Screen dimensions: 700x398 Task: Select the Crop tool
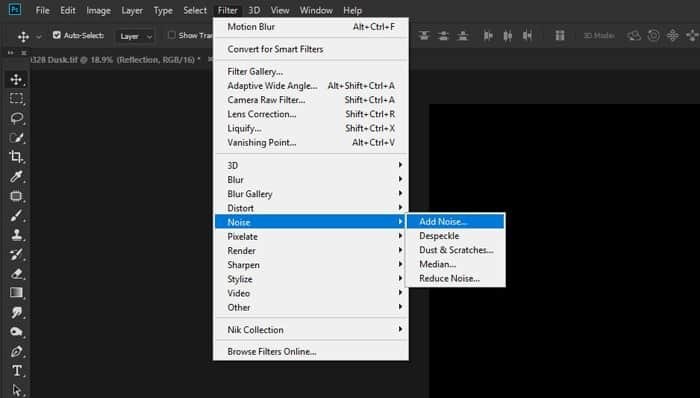(16, 157)
